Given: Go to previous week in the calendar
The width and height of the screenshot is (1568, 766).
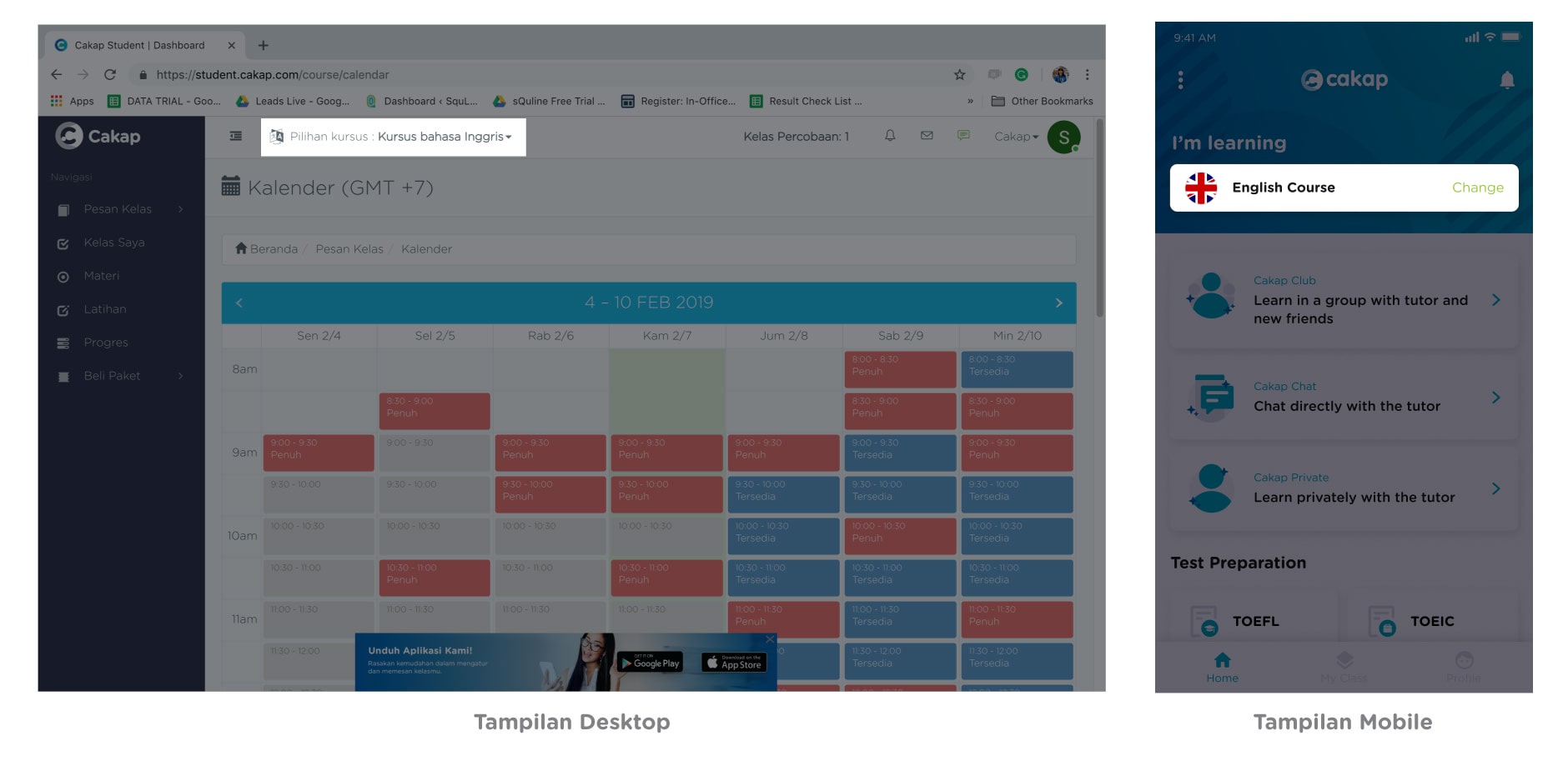Looking at the screenshot, I should [239, 303].
